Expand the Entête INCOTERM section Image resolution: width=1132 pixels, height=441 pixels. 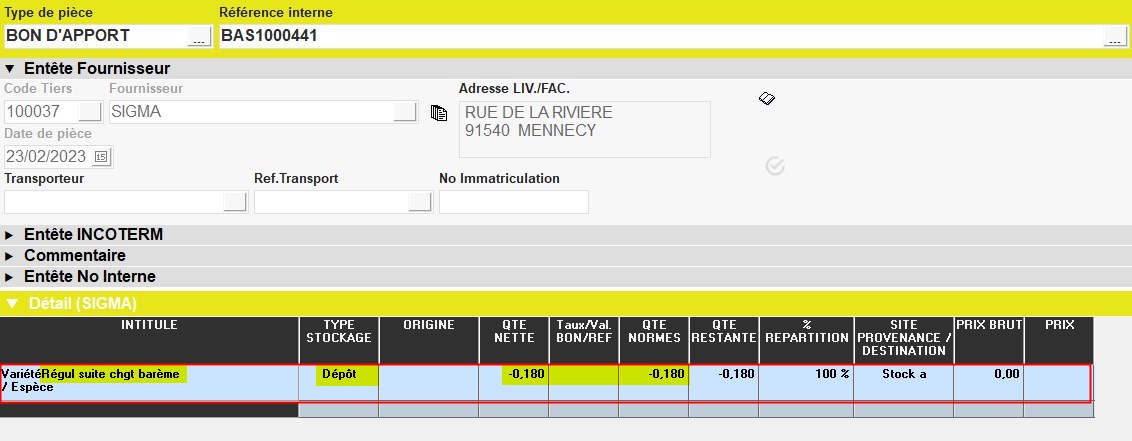pyautogui.click(x=11, y=235)
